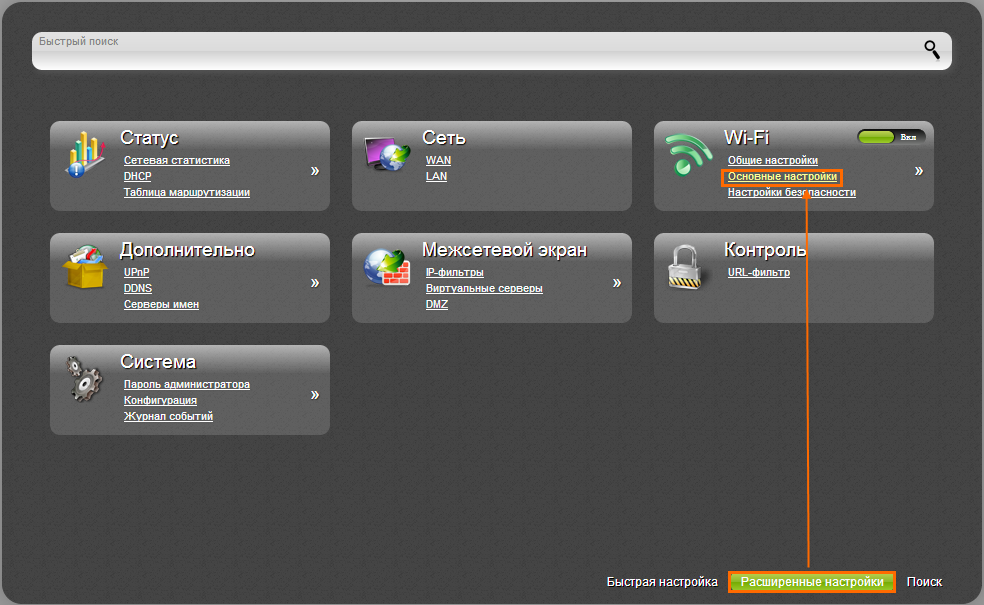Click the Advanced yellow box icon
Screen dimensions: 984x605
coord(86,266)
